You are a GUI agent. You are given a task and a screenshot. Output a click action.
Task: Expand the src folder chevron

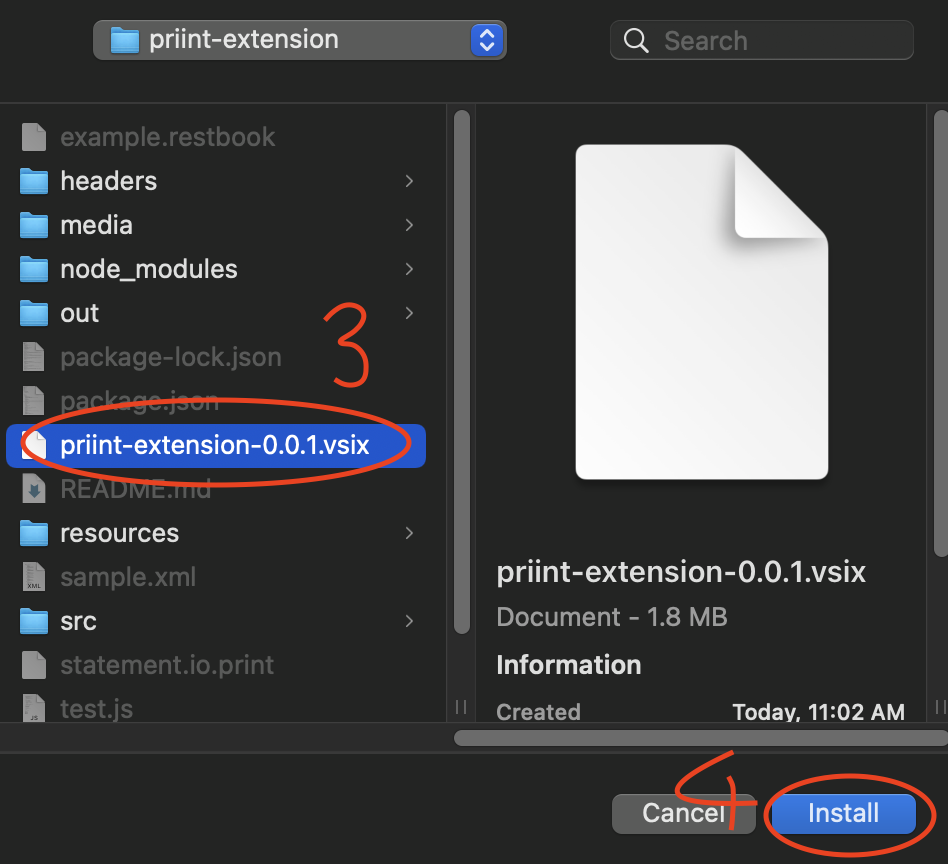(409, 621)
